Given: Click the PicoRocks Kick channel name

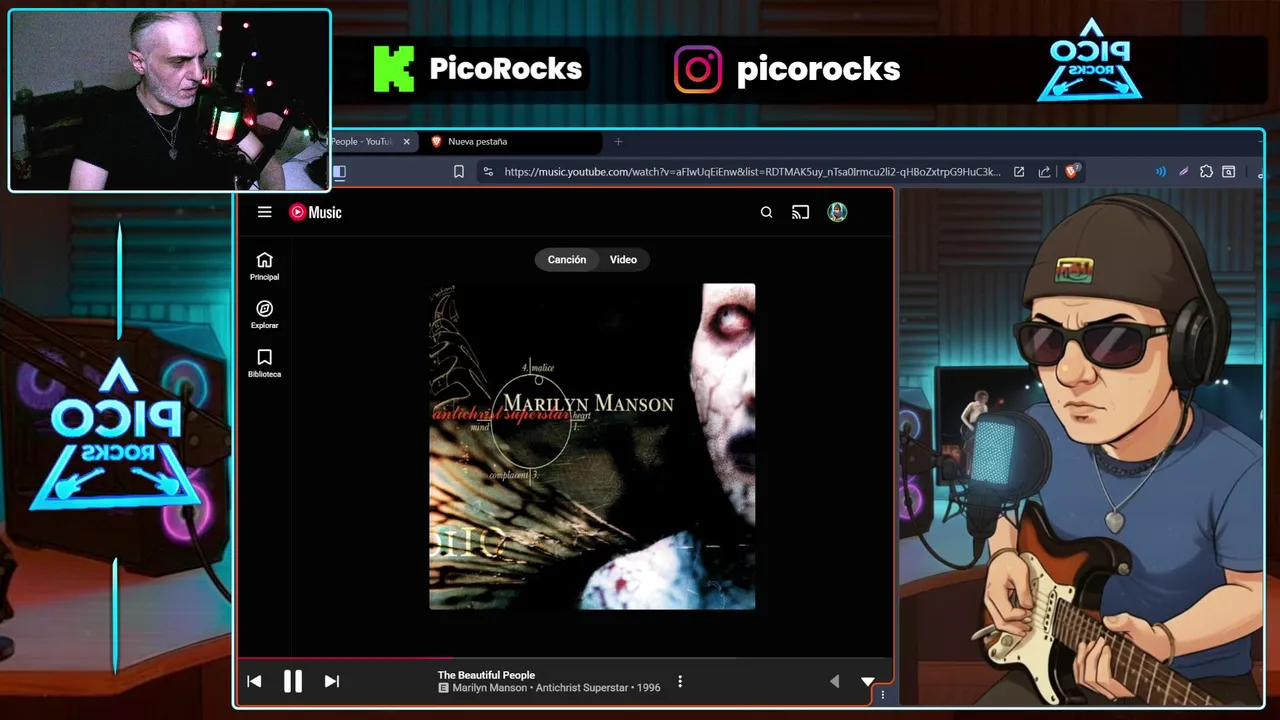Looking at the screenshot, I should point(505,69).
